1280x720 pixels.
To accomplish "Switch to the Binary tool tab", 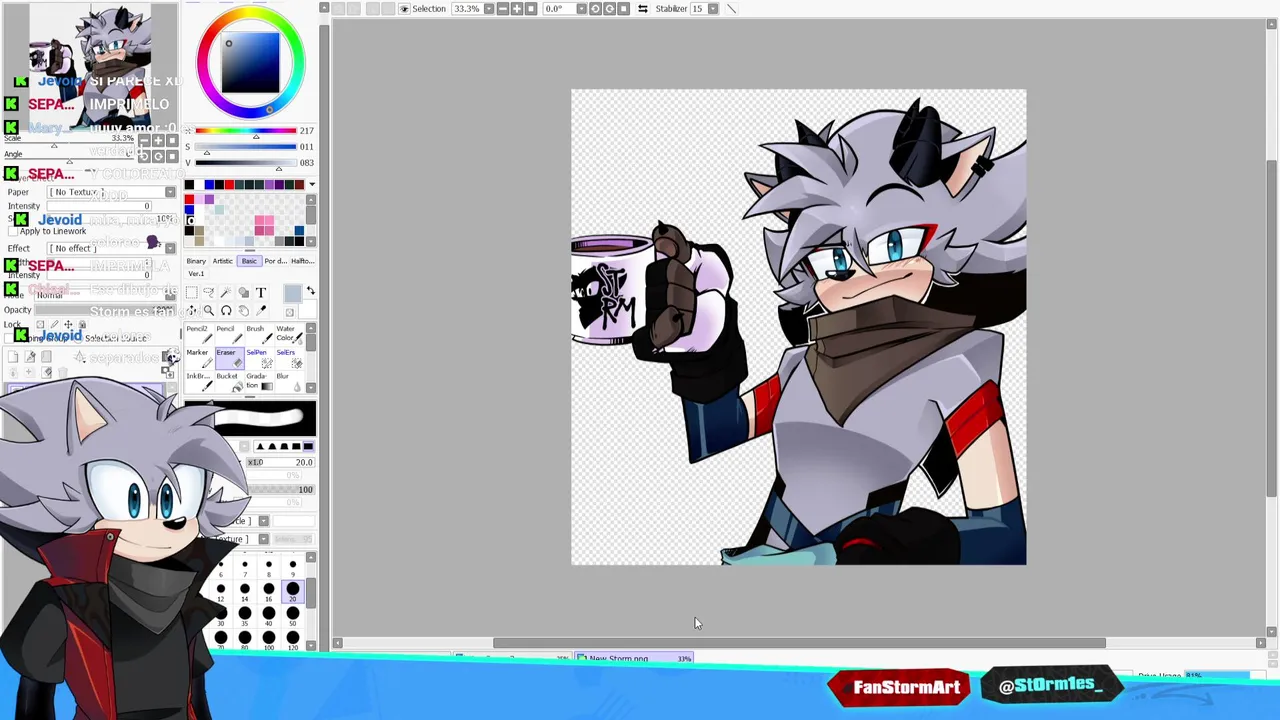I will [196, 261].
